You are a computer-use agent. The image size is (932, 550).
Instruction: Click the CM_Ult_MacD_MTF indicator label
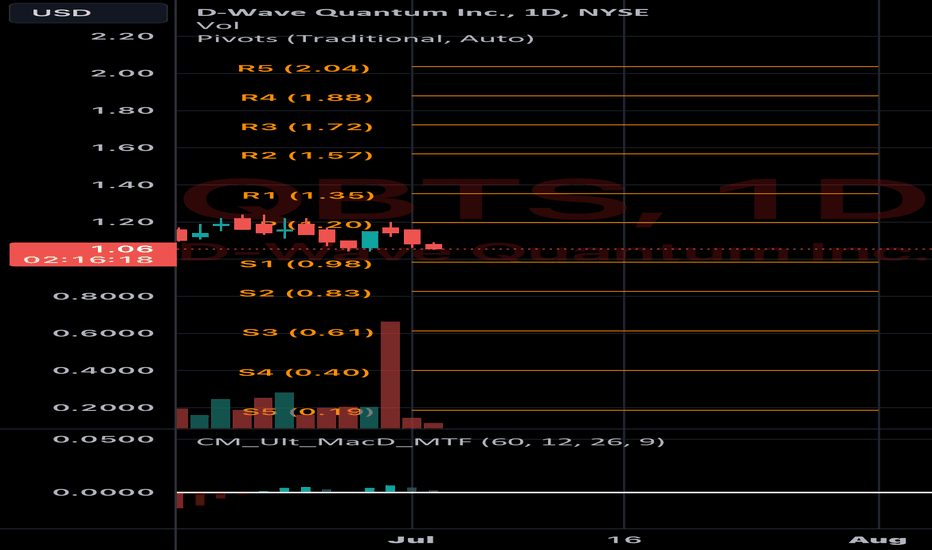(430, 442)
